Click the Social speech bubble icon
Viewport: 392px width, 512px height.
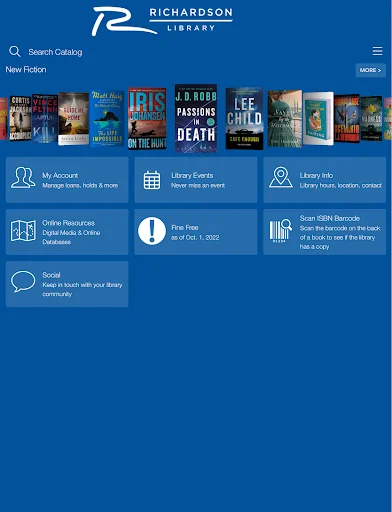pyautogui.click(x=23, y=282)
